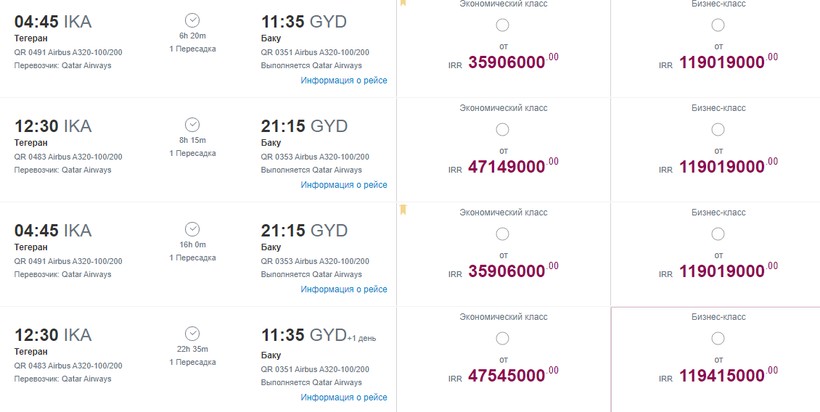
Task: Click gold ribbon icon on the 16h 0m flight
Action: (x=403, y=209)
